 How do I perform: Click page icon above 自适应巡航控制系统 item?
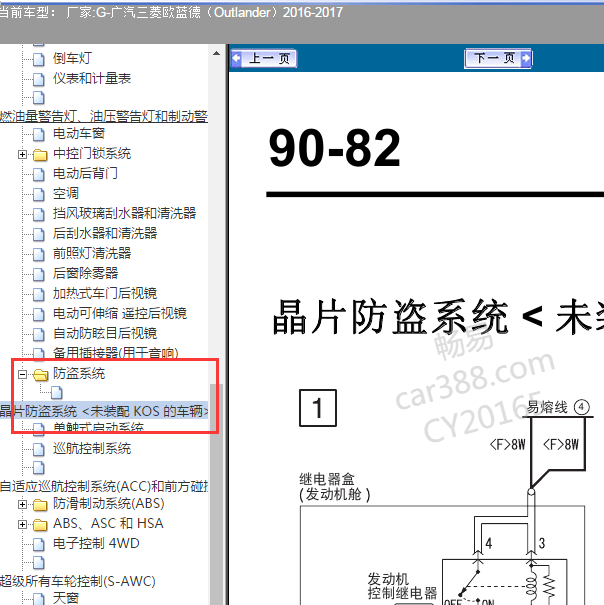[x=39, y=468]
